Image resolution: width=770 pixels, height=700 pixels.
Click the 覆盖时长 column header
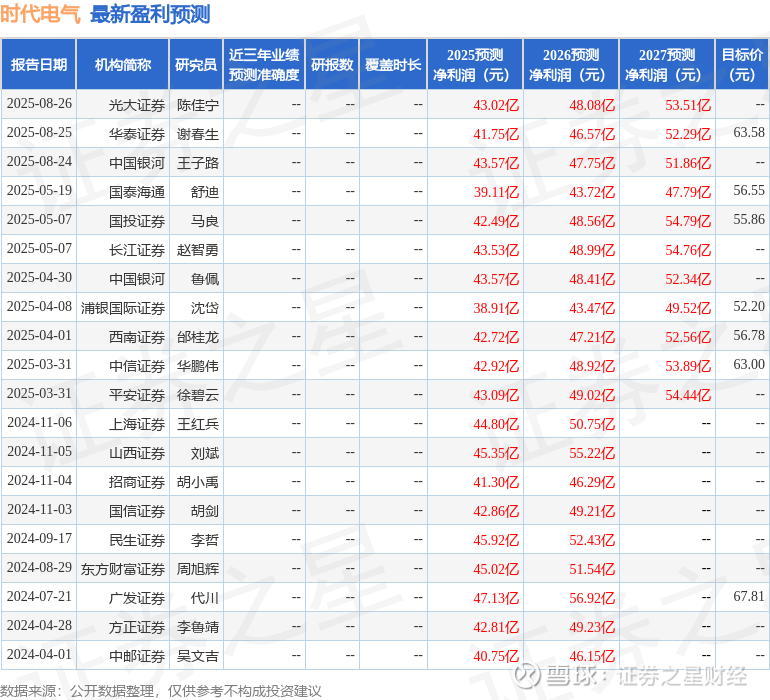pos(393,64)
